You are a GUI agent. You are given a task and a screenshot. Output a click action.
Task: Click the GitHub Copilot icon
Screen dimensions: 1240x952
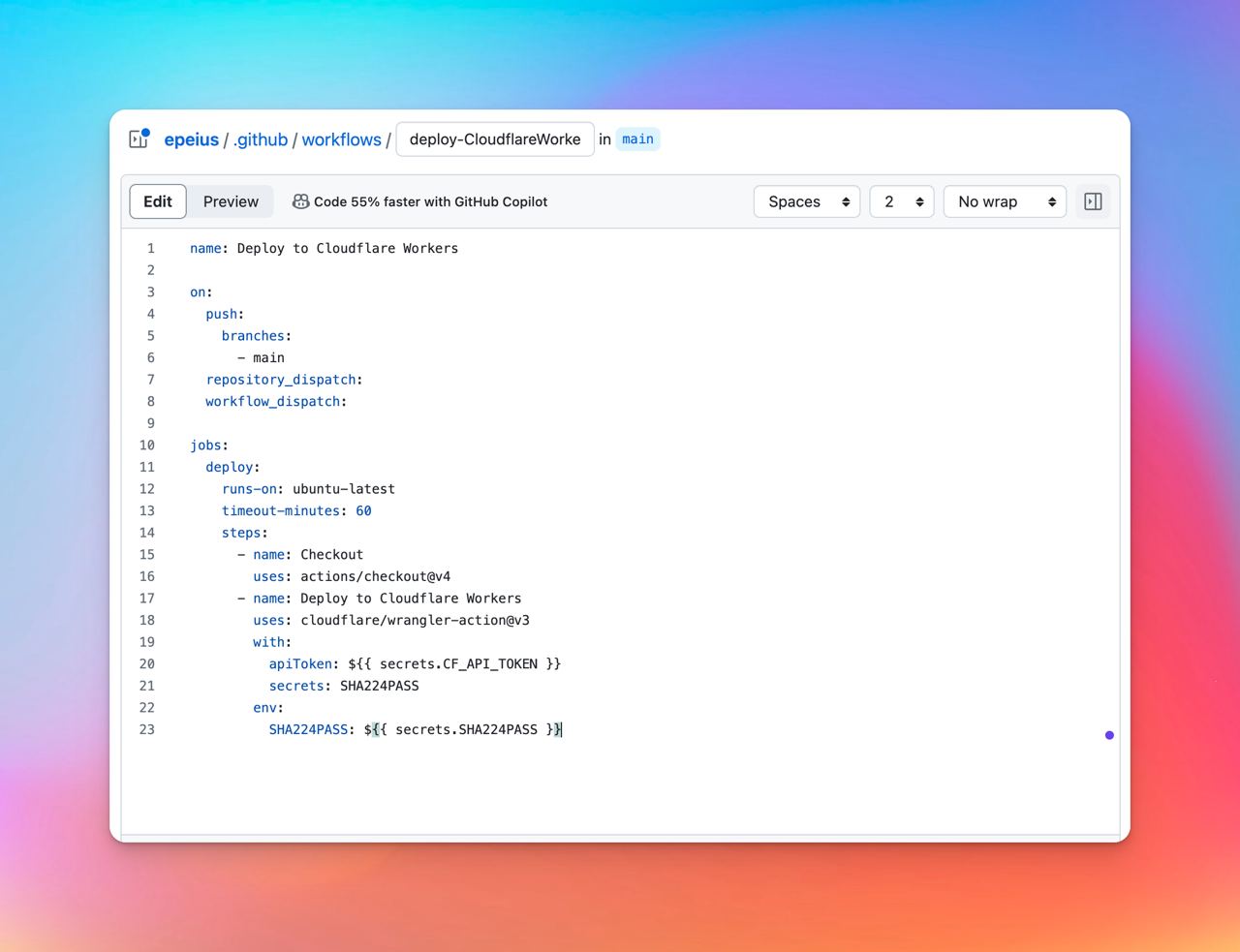[x=300, y=201]
